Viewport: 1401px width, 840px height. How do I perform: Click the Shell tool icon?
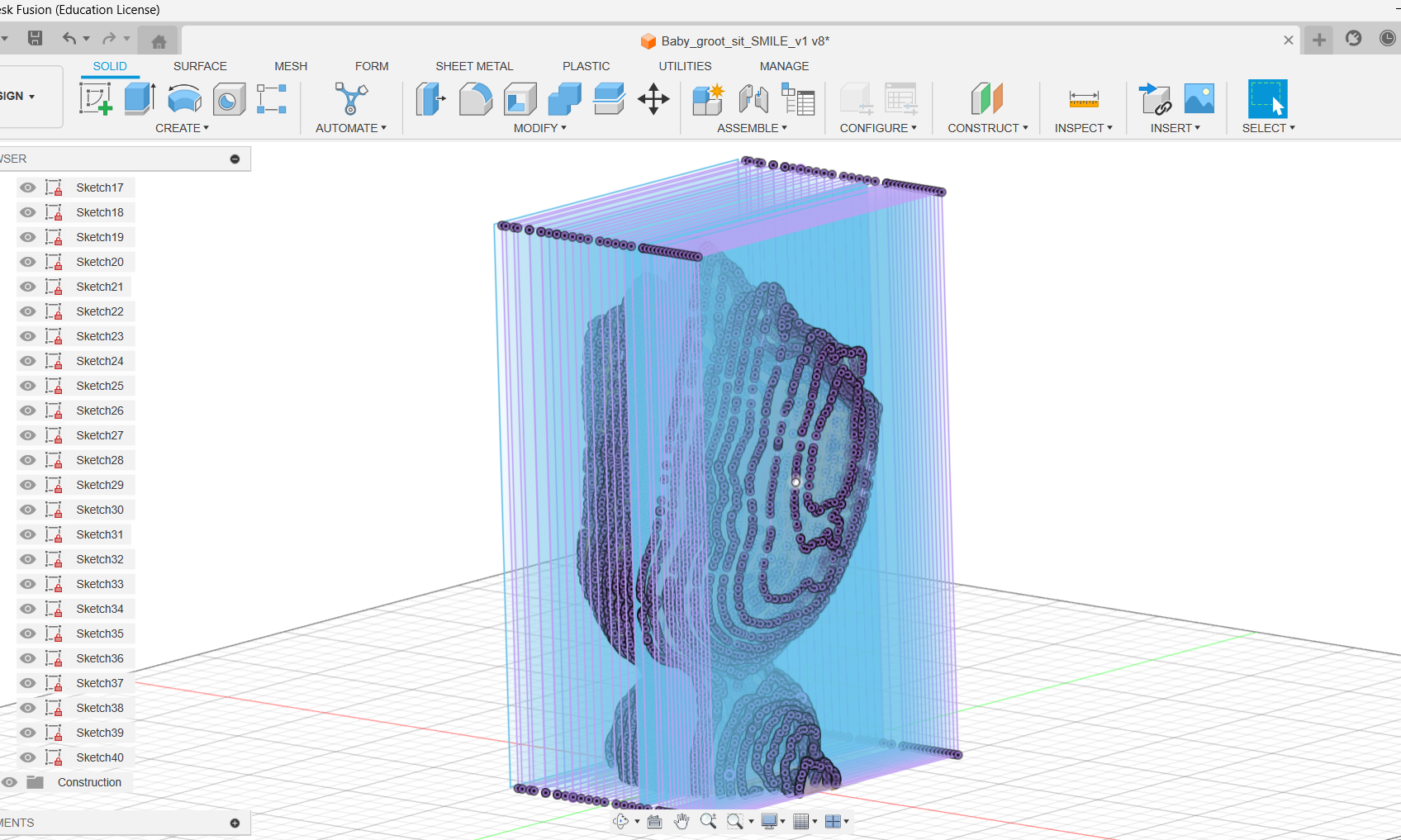pyautogui.click(x=520, y=99)
